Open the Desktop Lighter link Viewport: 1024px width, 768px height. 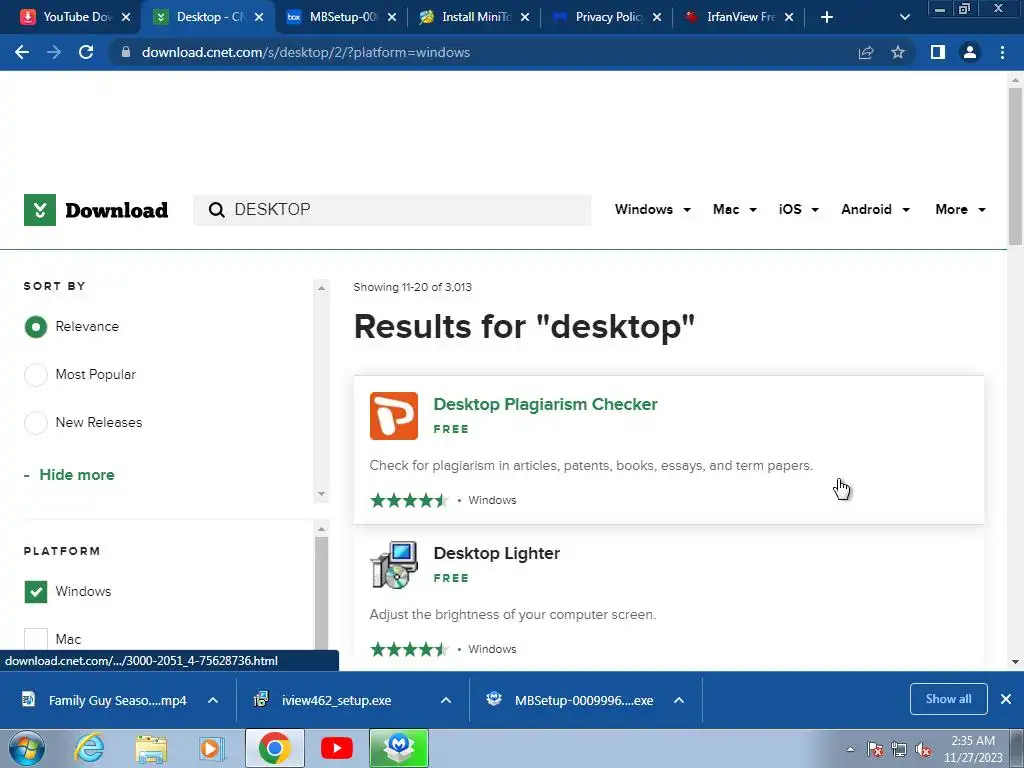(496, 553)
